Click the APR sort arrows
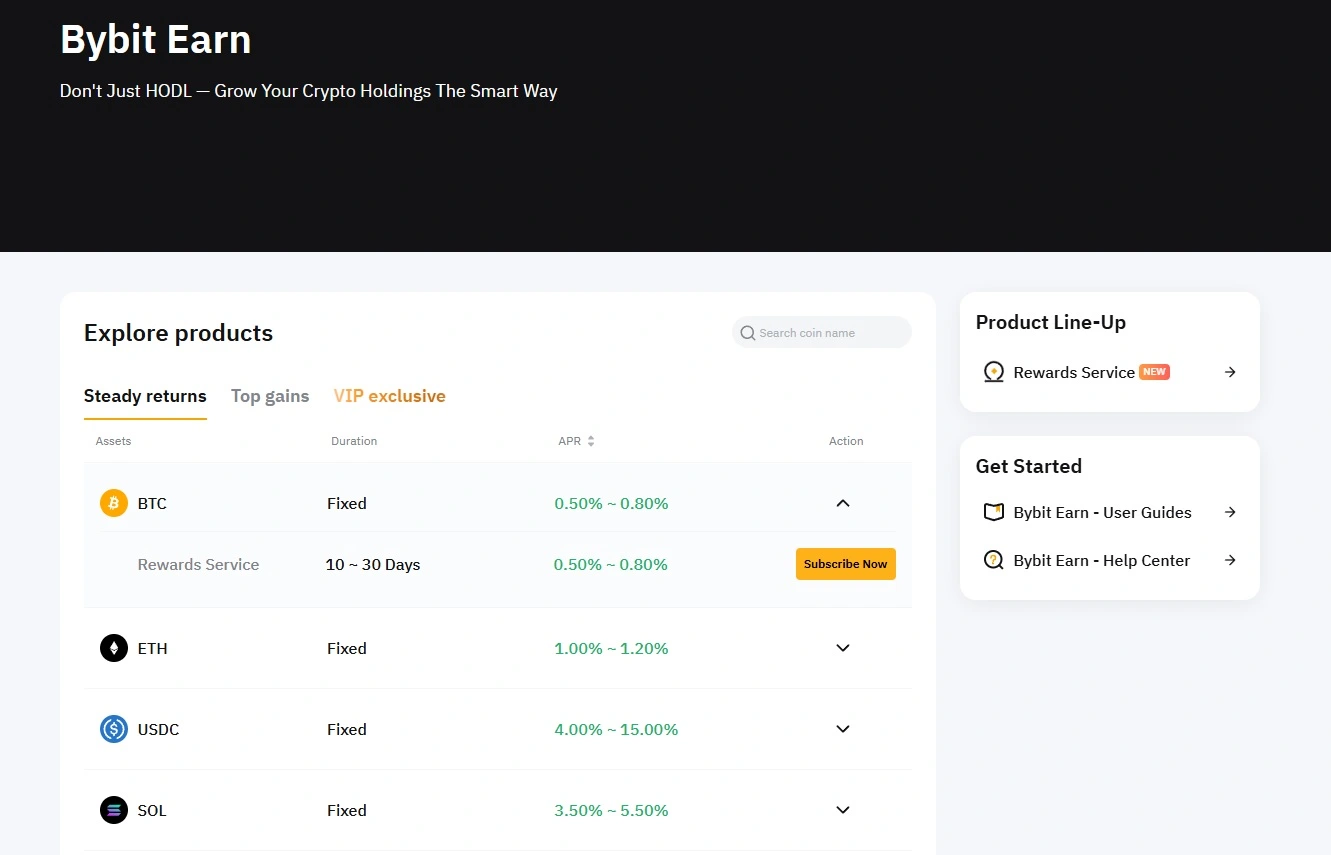 [x=589, y=441]
